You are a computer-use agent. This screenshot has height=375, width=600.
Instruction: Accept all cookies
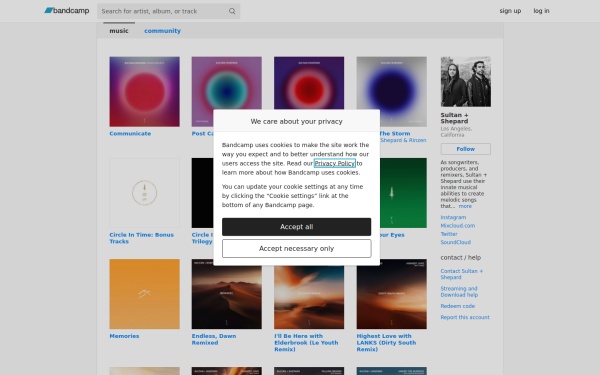pyautogui.click(x=297, y=227)
